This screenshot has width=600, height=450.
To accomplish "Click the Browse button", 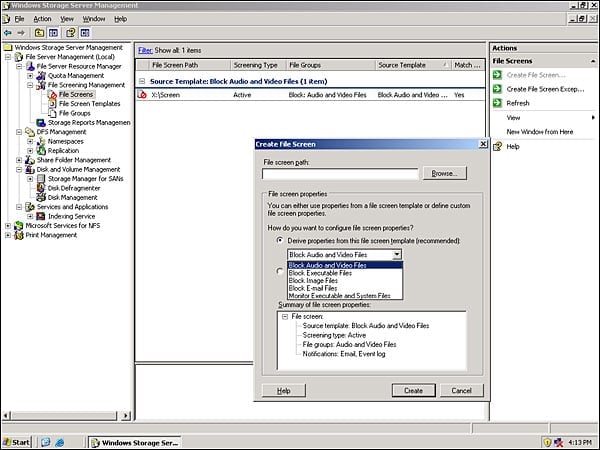I will point(445,173).
